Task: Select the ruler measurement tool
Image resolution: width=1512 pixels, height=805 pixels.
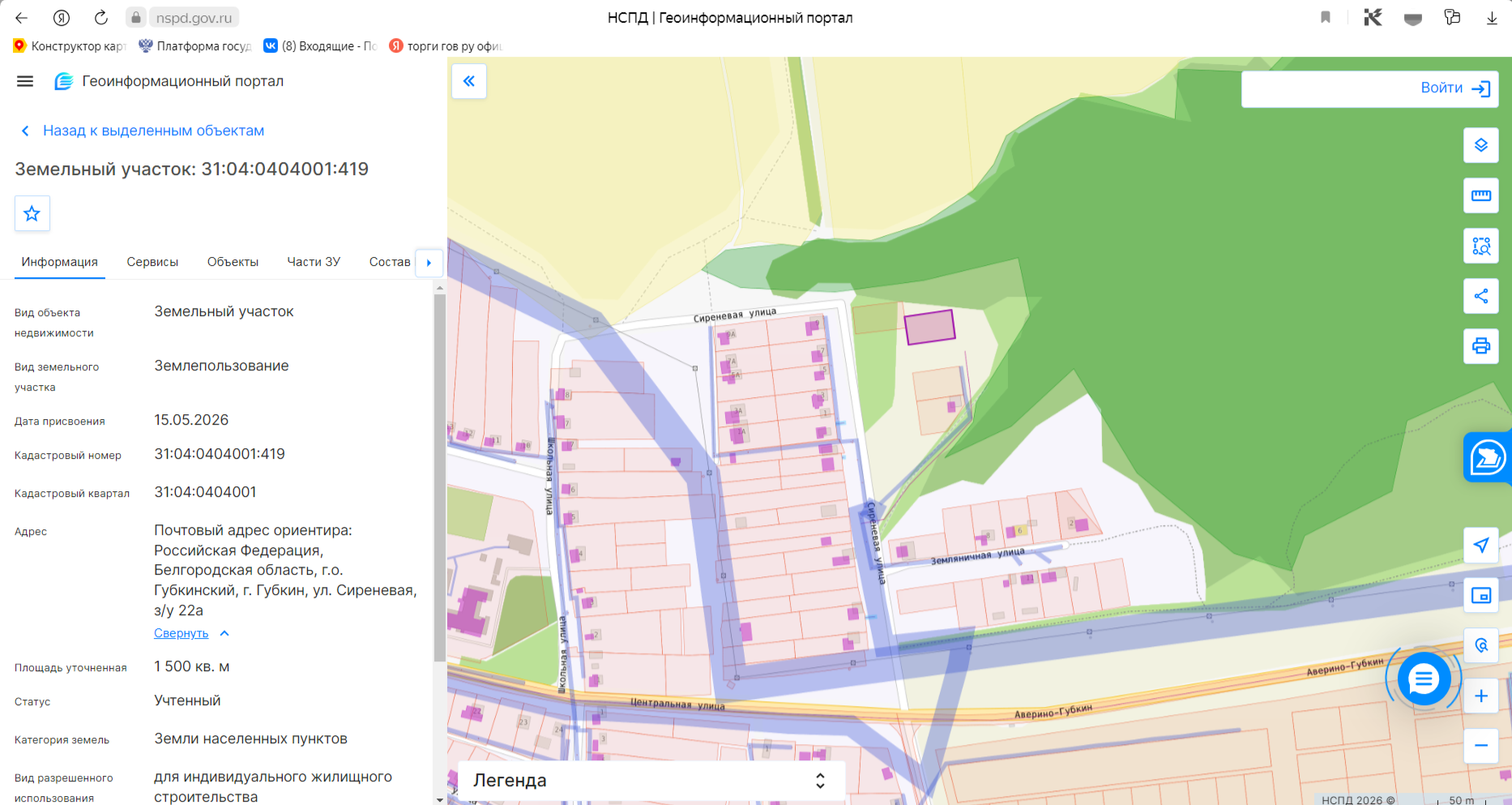Action: coord(1481,195)
